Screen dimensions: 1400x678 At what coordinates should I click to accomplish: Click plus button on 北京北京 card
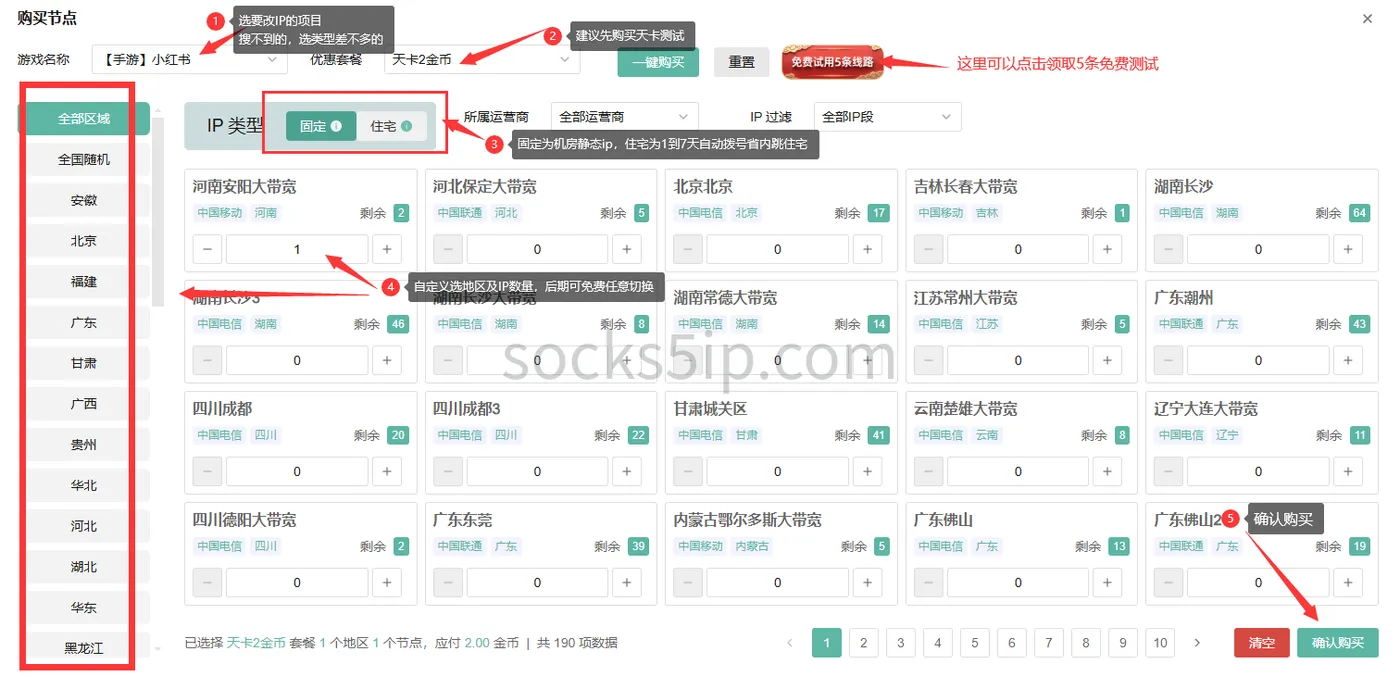click(x=868, y=249)
